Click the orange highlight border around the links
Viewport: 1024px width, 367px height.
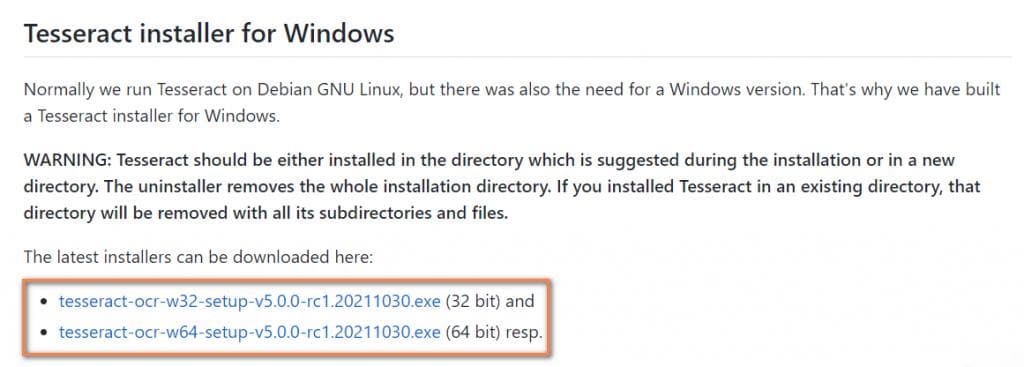click(x=286, y=281)
